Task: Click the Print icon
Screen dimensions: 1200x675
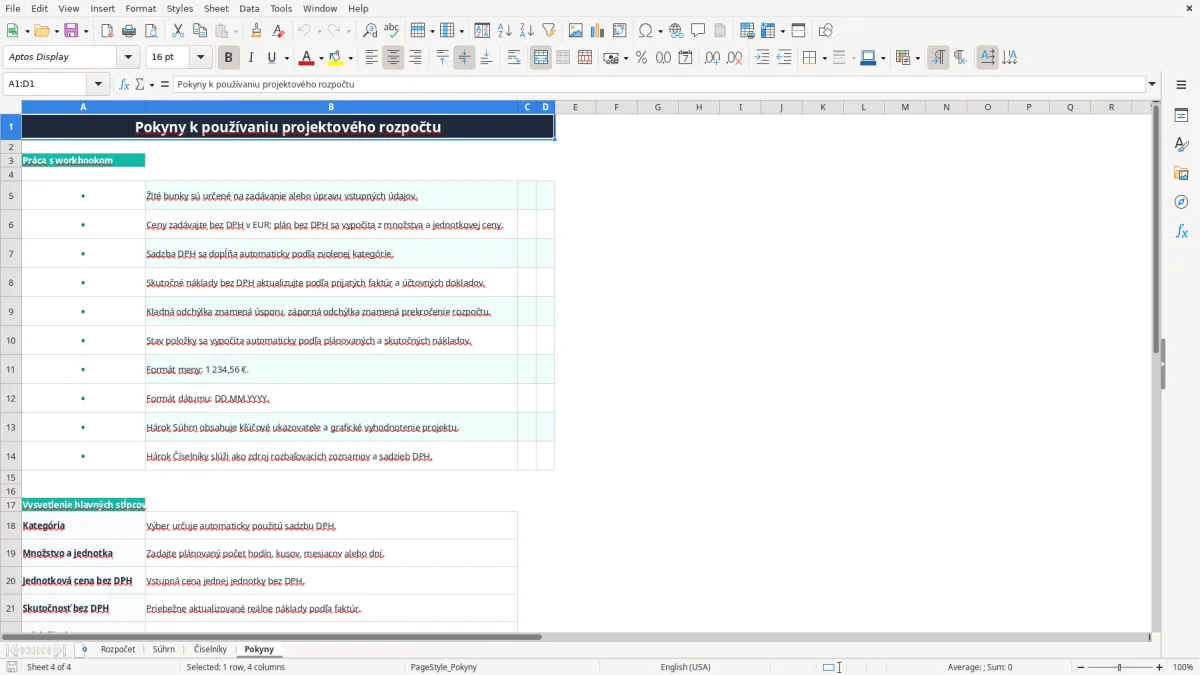Action: point(127,31)
